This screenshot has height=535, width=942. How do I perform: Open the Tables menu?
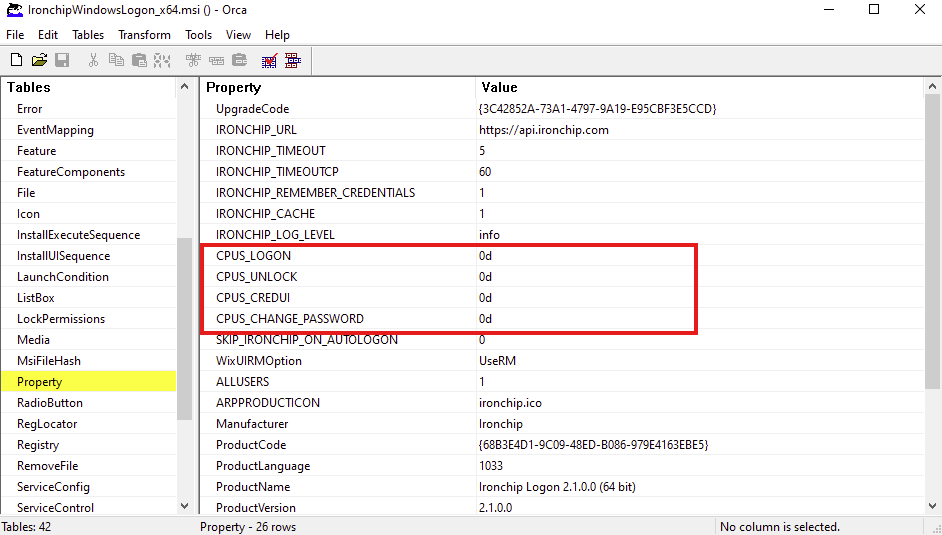[88, 35]
